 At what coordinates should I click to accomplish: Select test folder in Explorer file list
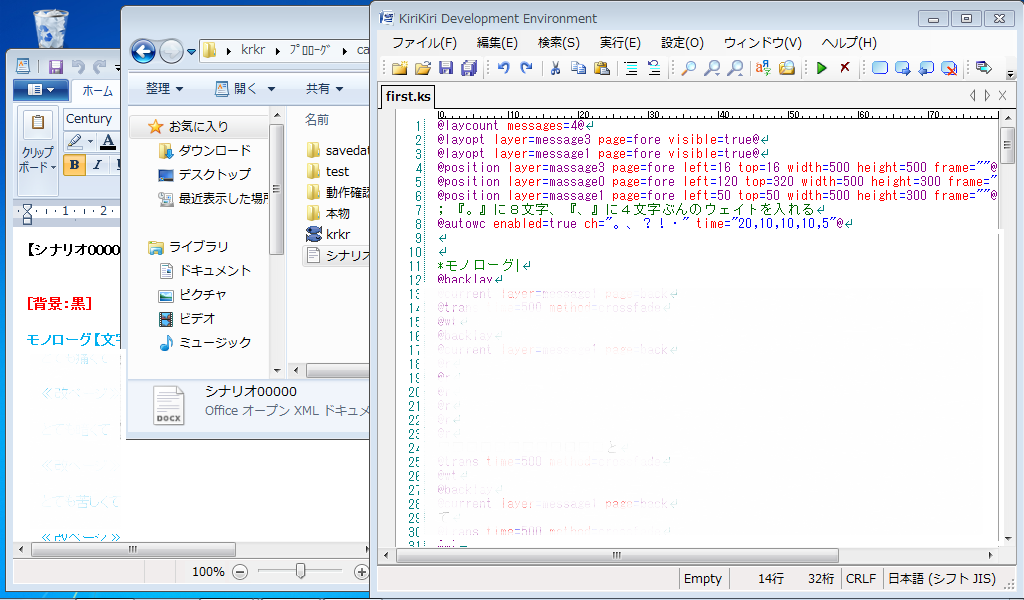coord(328,172)
